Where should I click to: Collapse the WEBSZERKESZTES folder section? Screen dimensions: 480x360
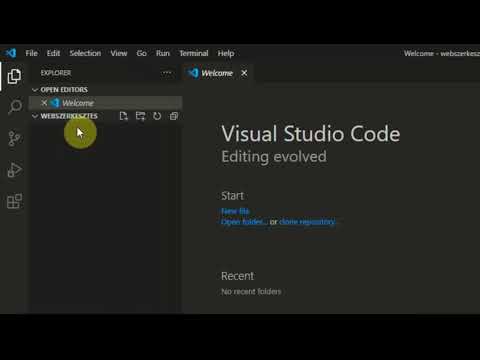pos(35,116)
